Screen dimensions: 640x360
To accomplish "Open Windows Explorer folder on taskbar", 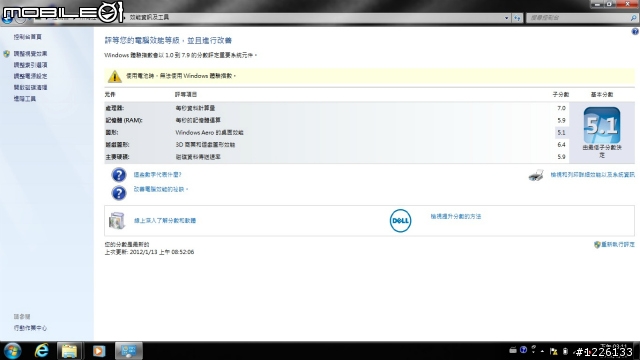I will tap(69, 351).
